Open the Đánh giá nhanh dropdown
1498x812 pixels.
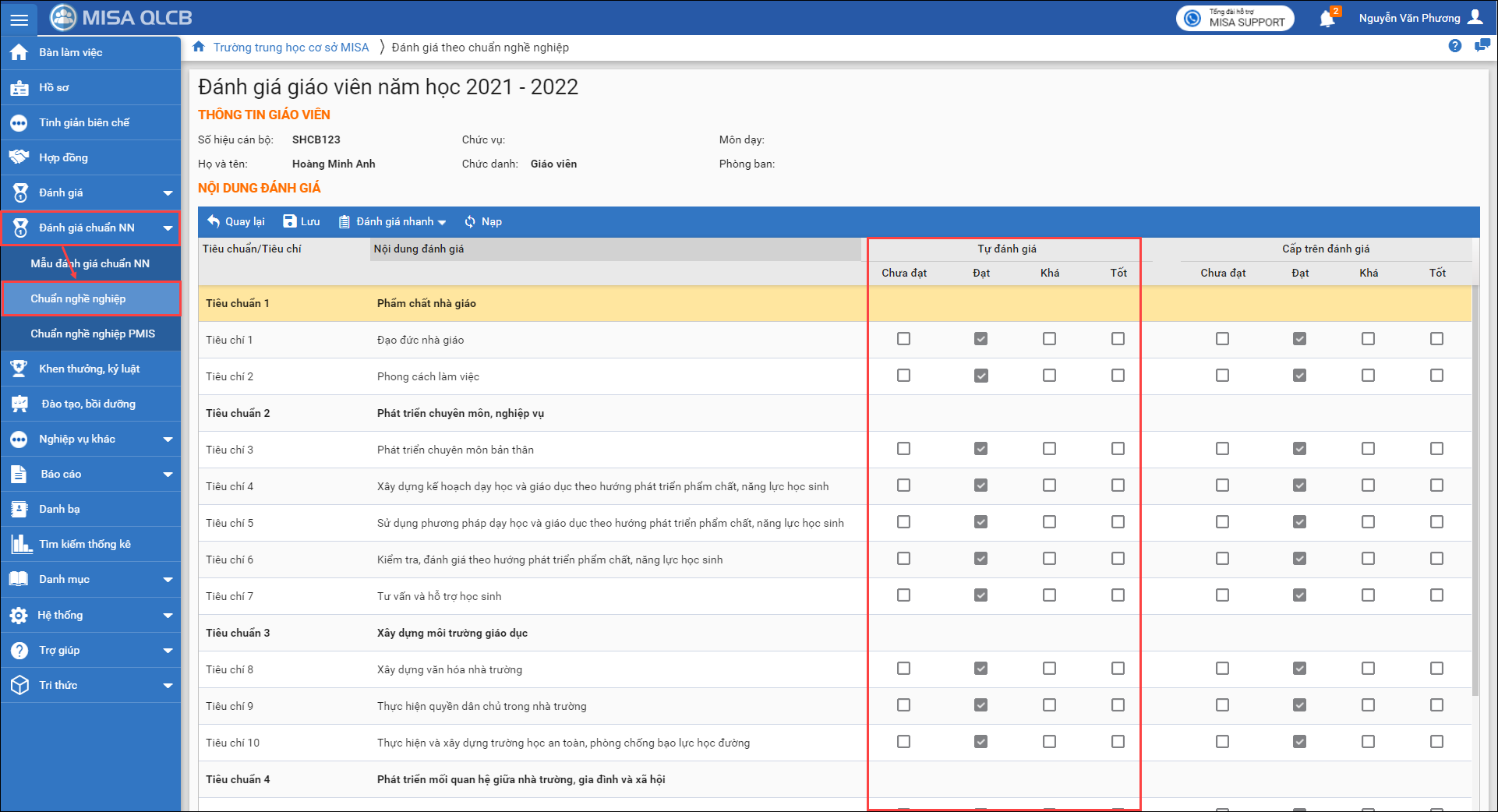click(x=393, y=222)
